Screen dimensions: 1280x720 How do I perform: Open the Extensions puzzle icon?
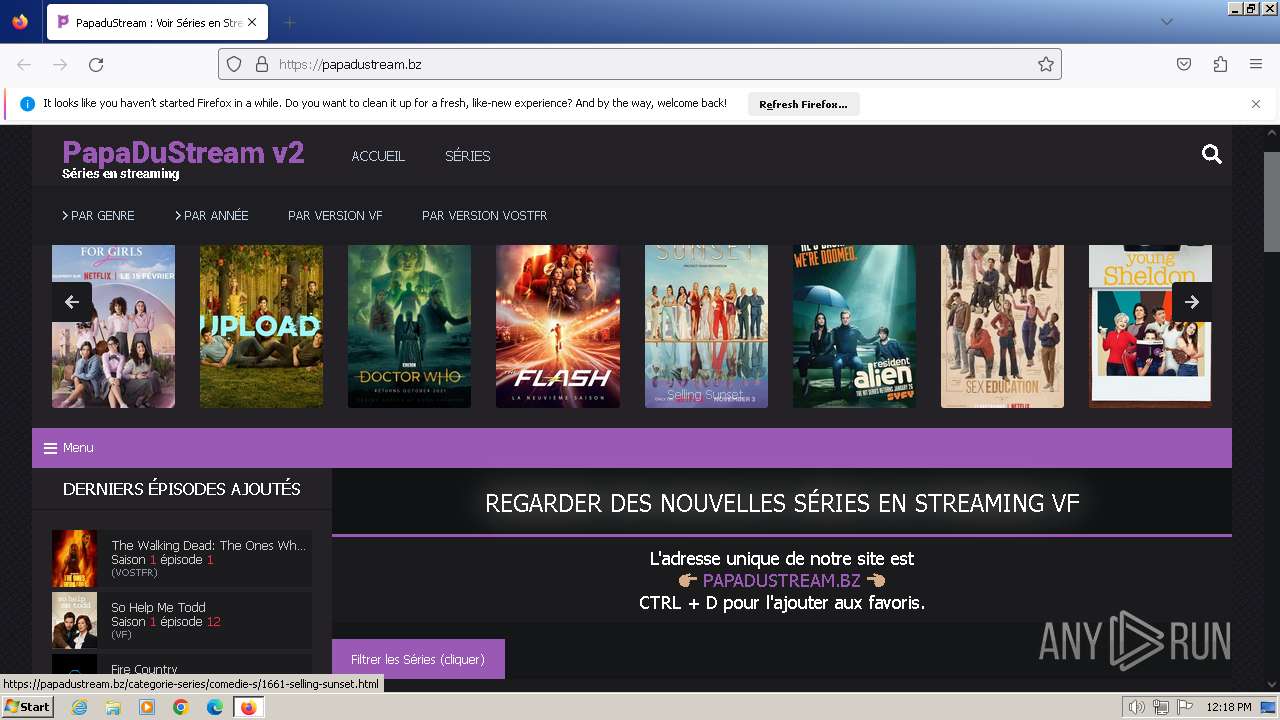(x=1220, y=64)
